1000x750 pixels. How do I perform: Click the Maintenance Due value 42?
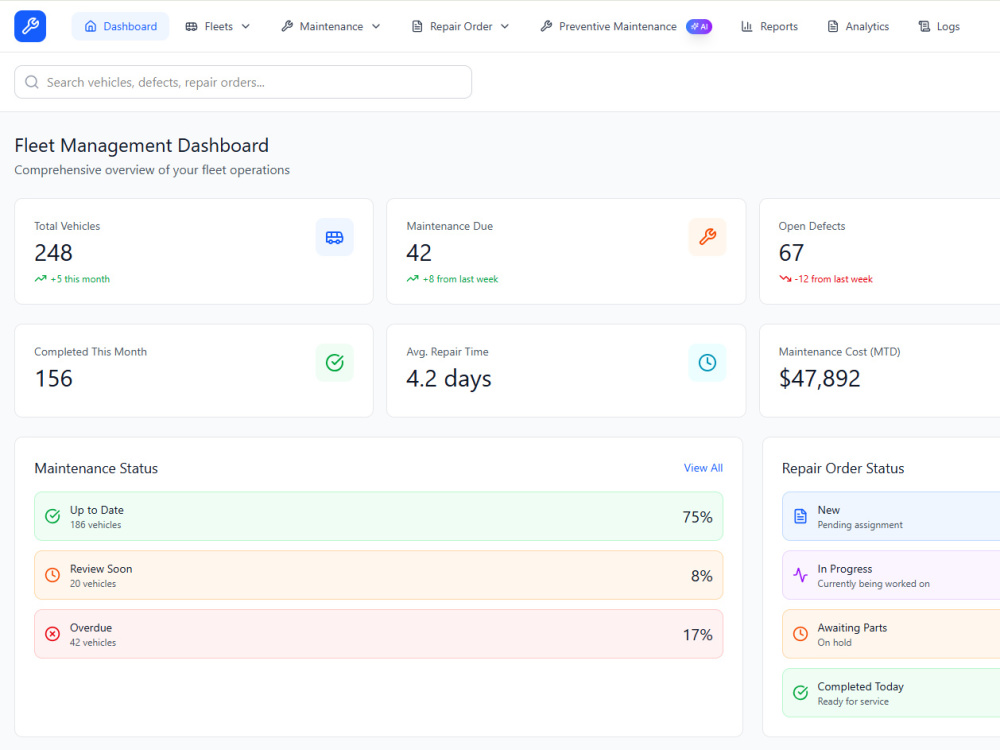(419, 253)
